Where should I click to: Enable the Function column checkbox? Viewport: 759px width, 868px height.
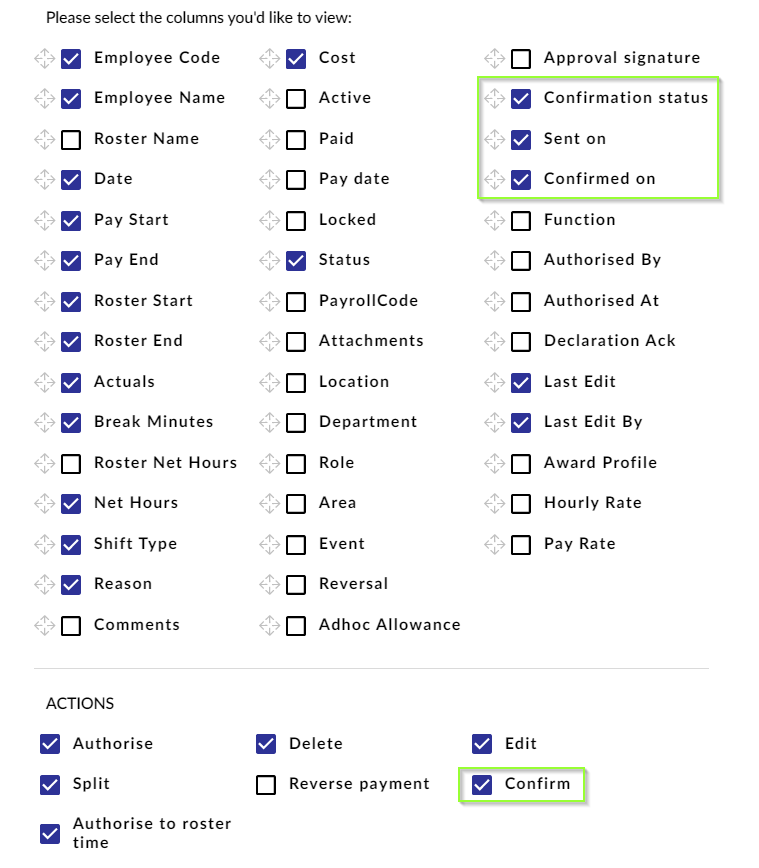tap(521, 220)
